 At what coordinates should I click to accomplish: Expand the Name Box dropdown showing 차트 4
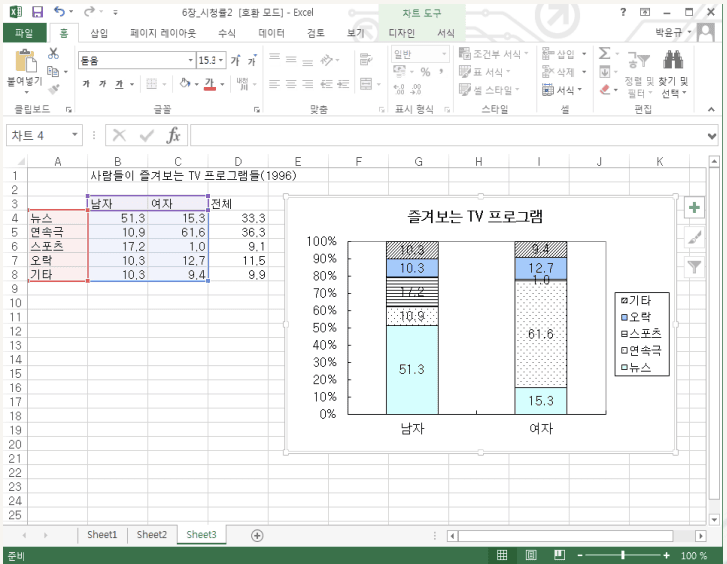tap(76, 135)
